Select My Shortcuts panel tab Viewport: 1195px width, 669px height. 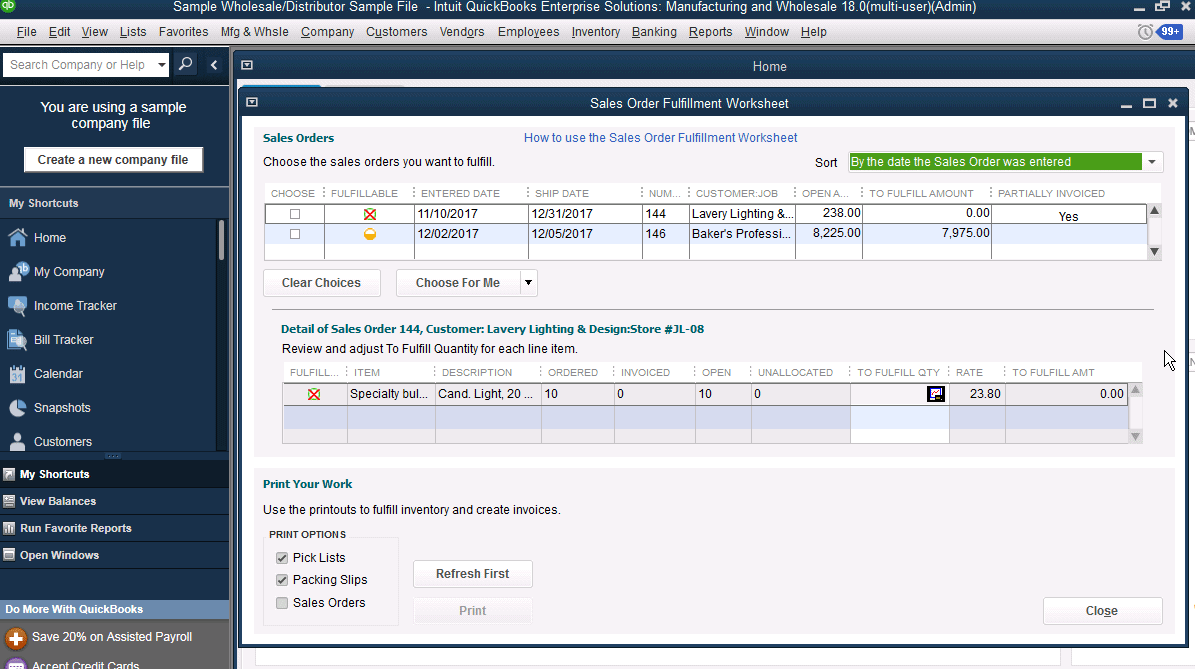pos(114,474)
